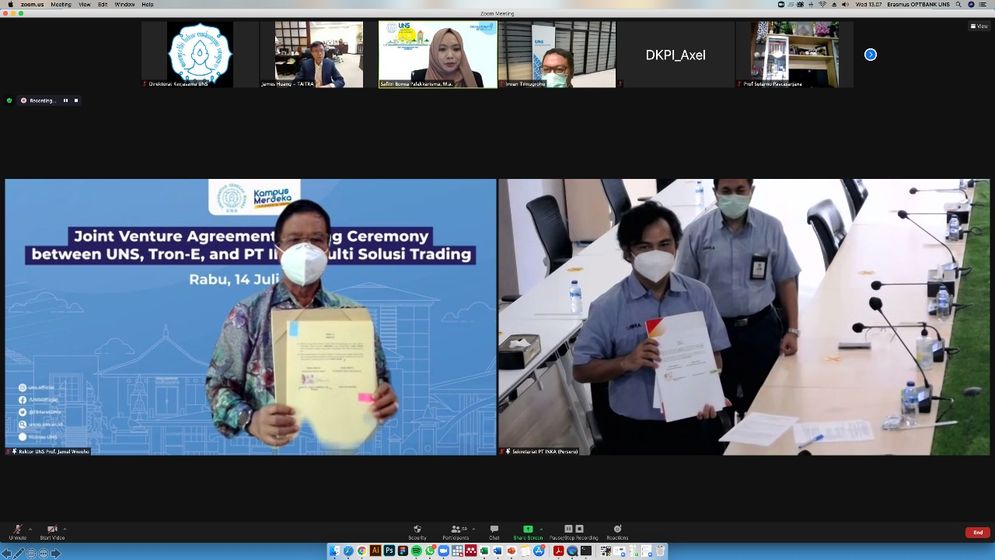The image size is (995, 560).
Task: Open the Window menu in menu bar
Action: click(124, 4)
